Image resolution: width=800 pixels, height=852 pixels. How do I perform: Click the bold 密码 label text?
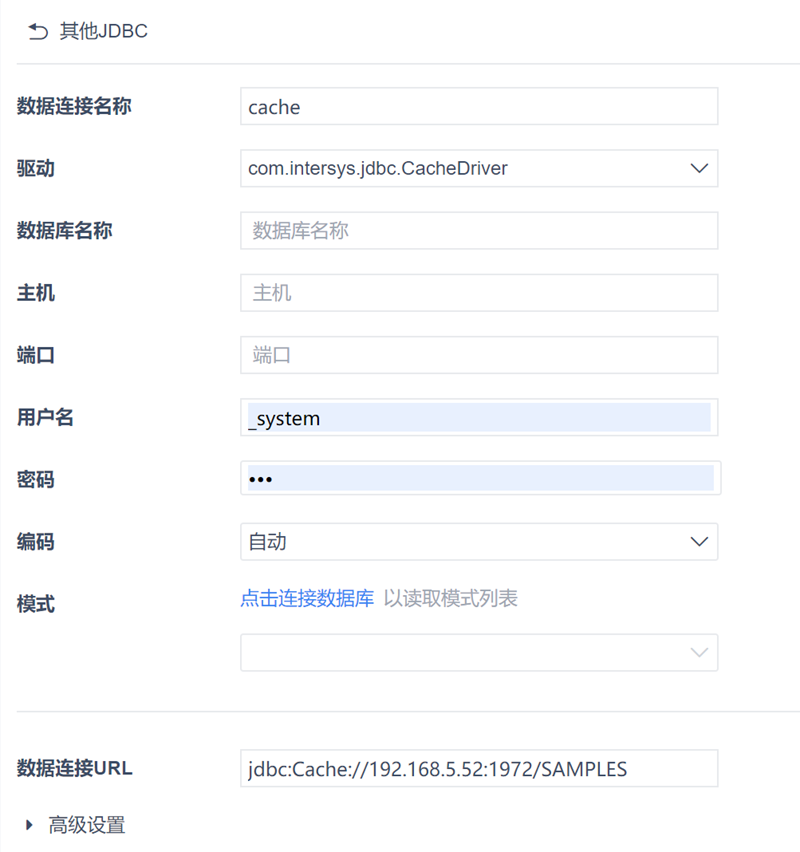36,480
